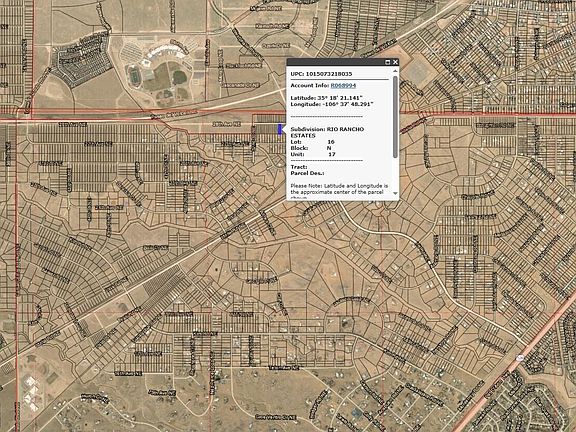Open account info link R068994
The image size is (576, 432).
click(x=343, y=85)
